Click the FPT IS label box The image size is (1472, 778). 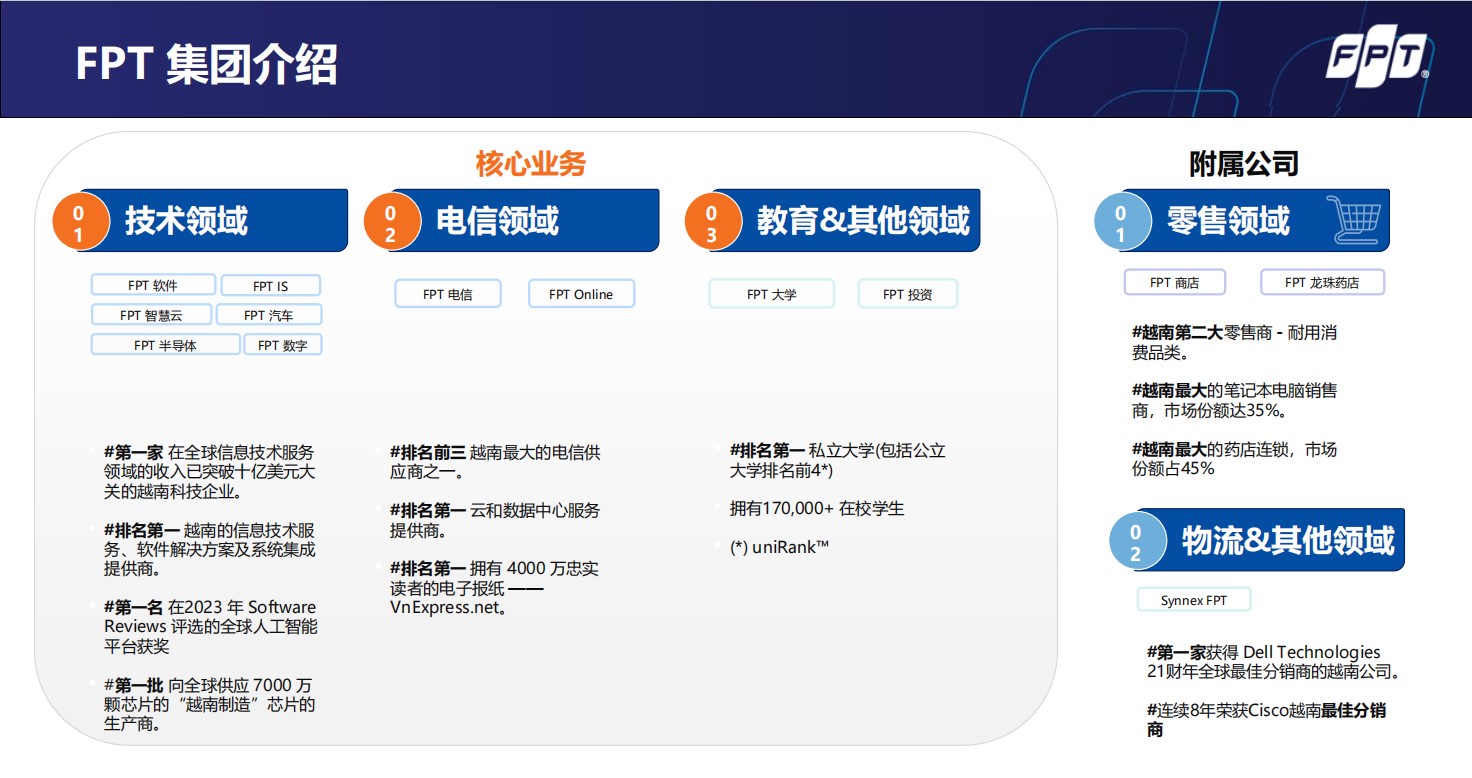coord(271,284)
